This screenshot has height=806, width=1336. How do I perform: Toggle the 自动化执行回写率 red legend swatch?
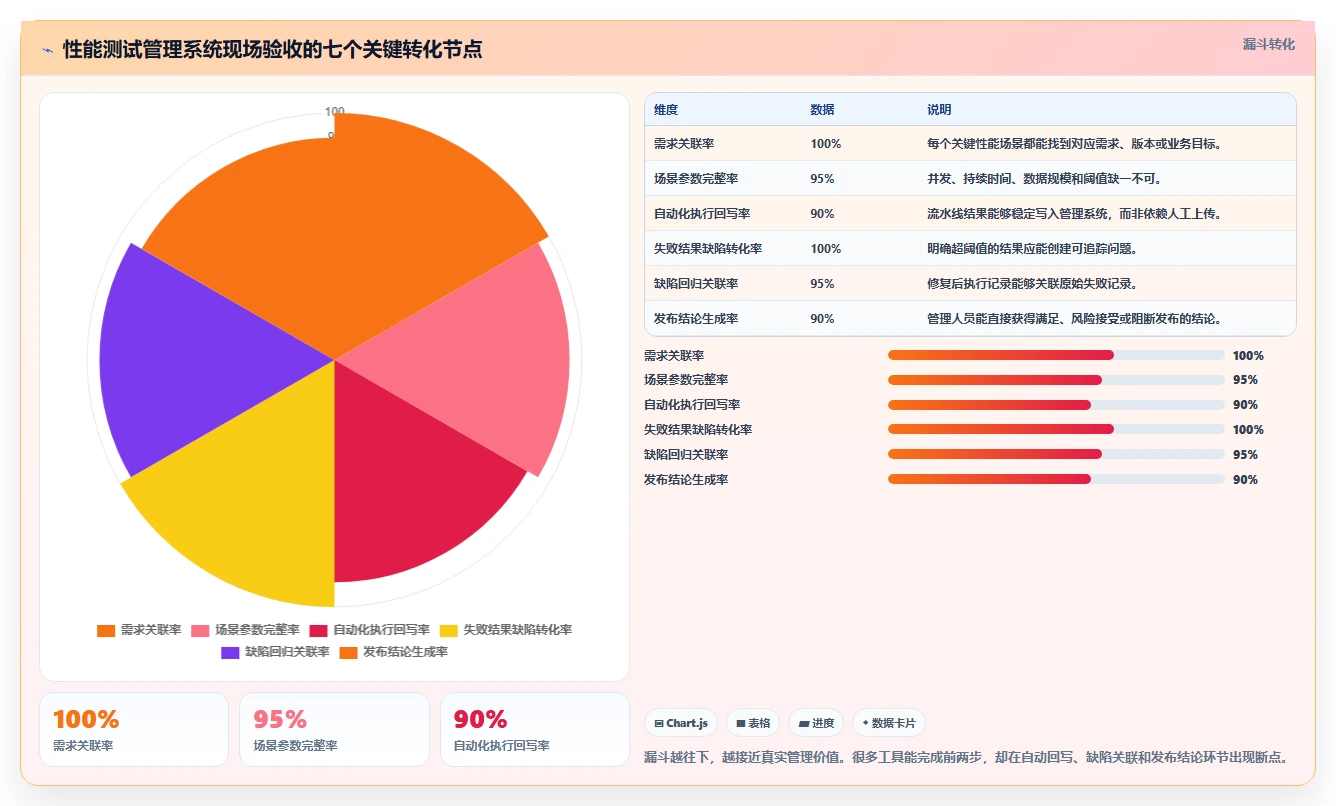(319, 630)
